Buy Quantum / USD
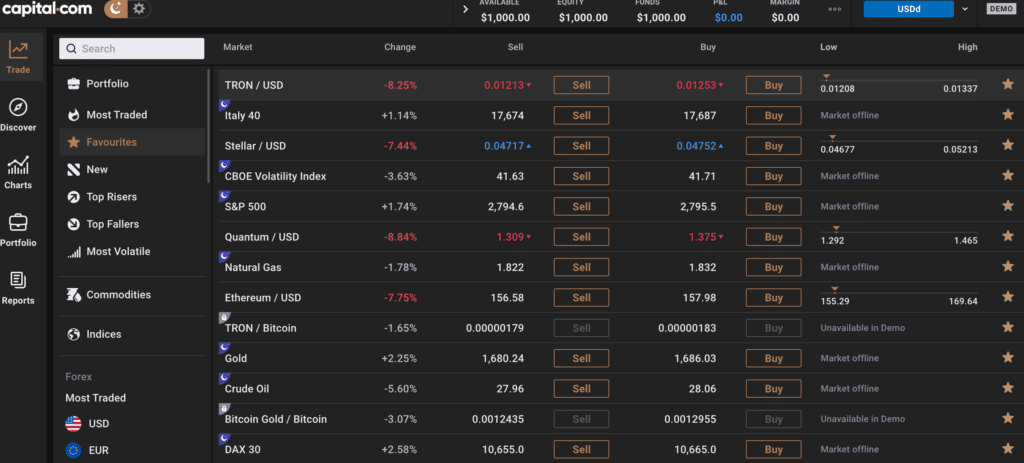Viewport: 1024px width, 463px height. click(773, 236)
